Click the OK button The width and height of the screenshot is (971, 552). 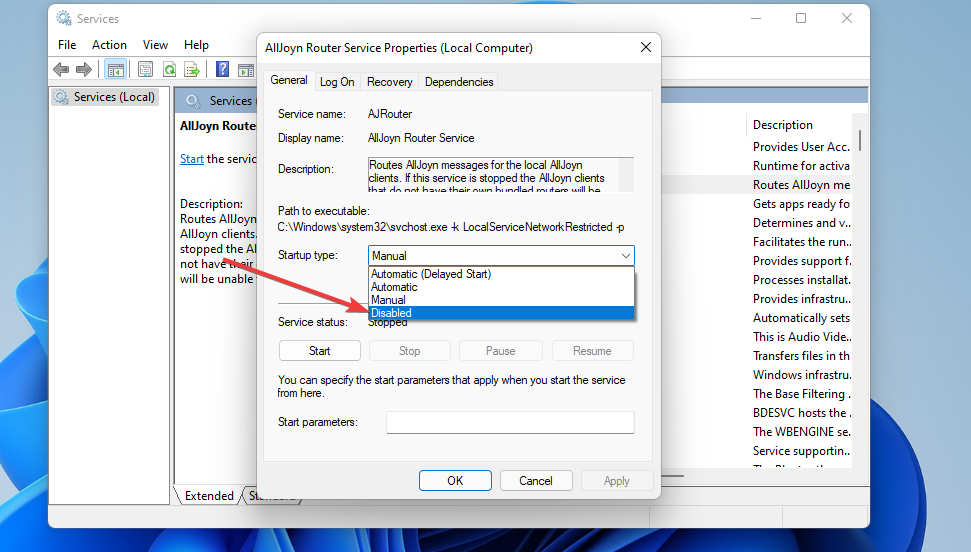[x=455, y=481]
